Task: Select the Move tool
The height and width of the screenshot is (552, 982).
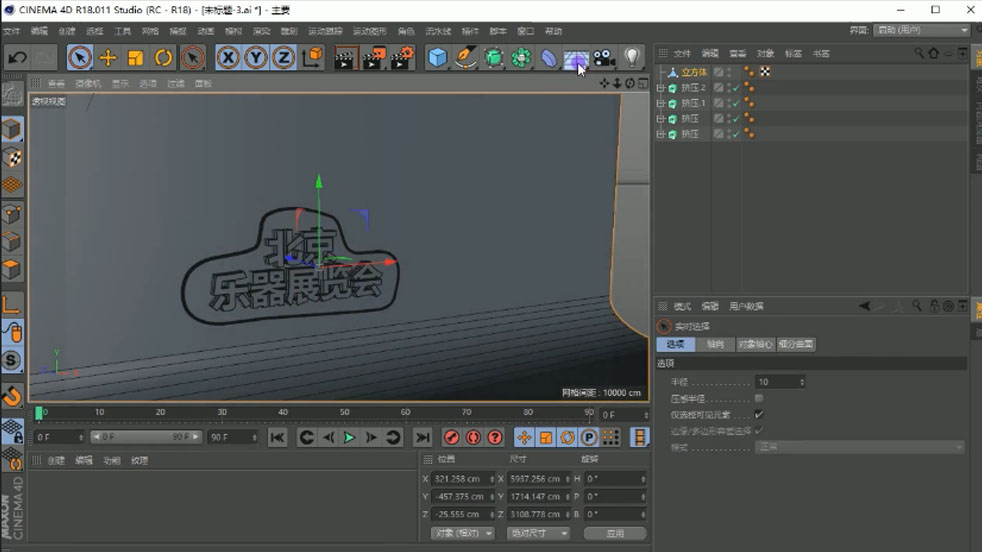Action: (x=108, y=58)
